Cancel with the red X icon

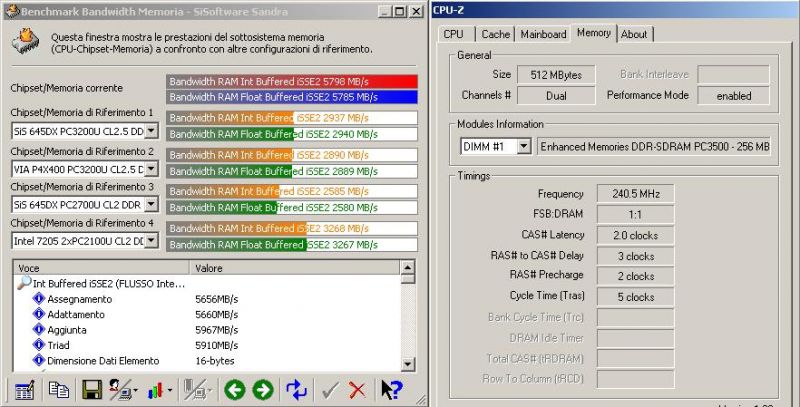coord(357,391)
